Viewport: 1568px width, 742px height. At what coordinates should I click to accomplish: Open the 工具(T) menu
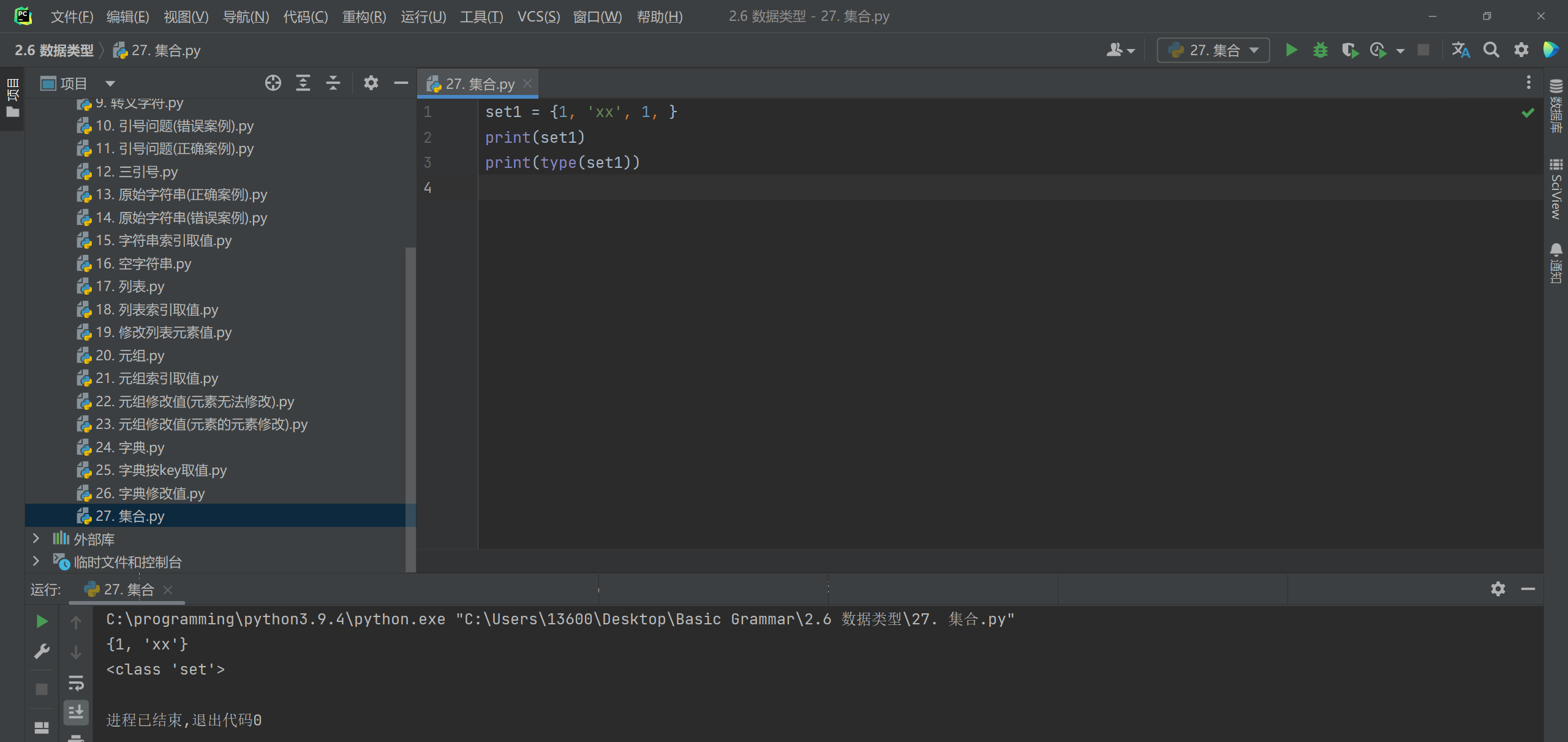(x=481, y=17)
